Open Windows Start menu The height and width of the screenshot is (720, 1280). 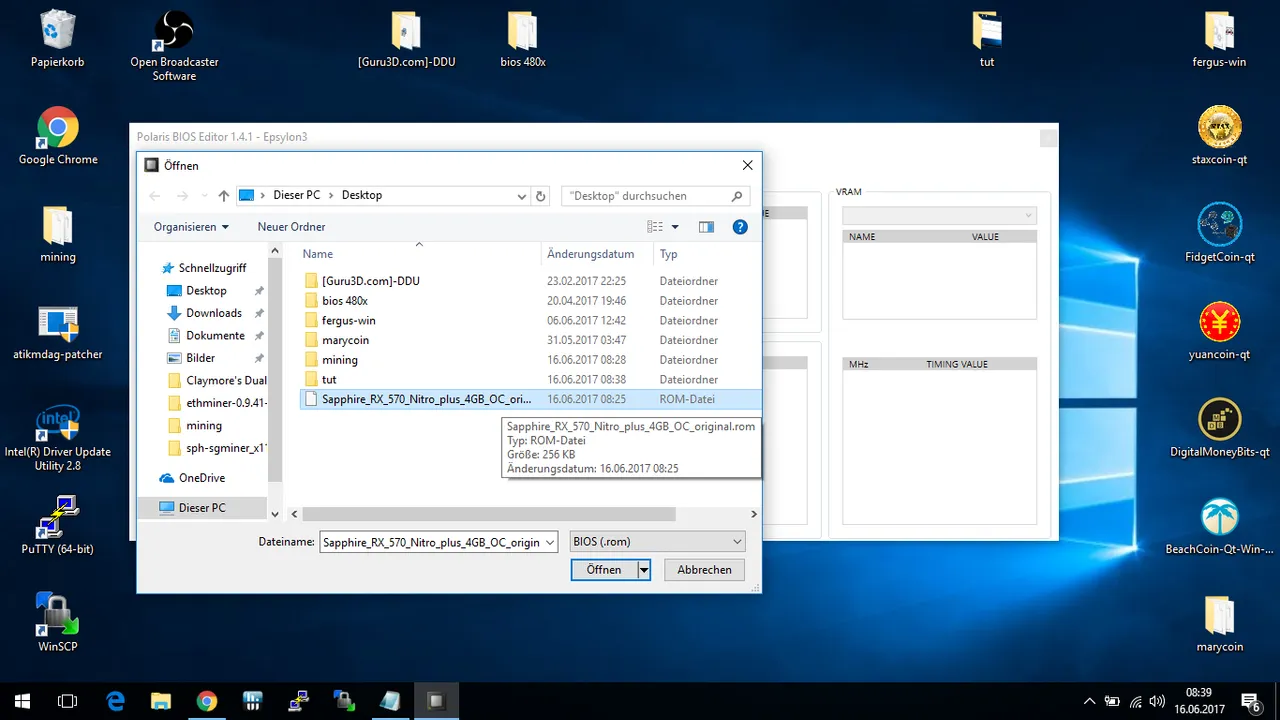[x=22, y=701]
